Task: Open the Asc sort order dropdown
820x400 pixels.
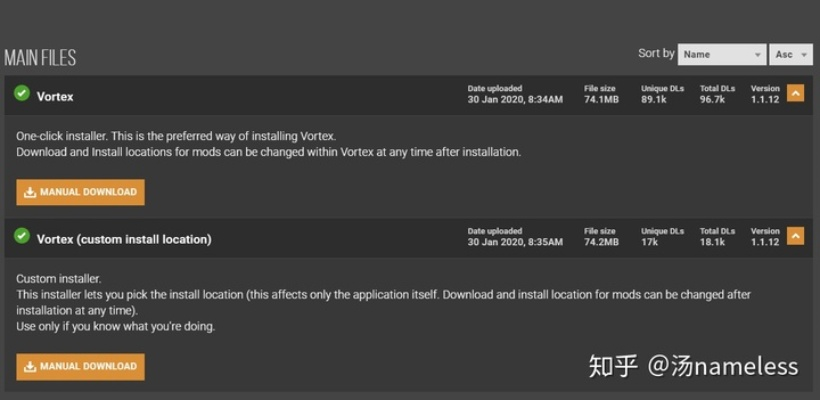Action: click(x=791, y=54)
